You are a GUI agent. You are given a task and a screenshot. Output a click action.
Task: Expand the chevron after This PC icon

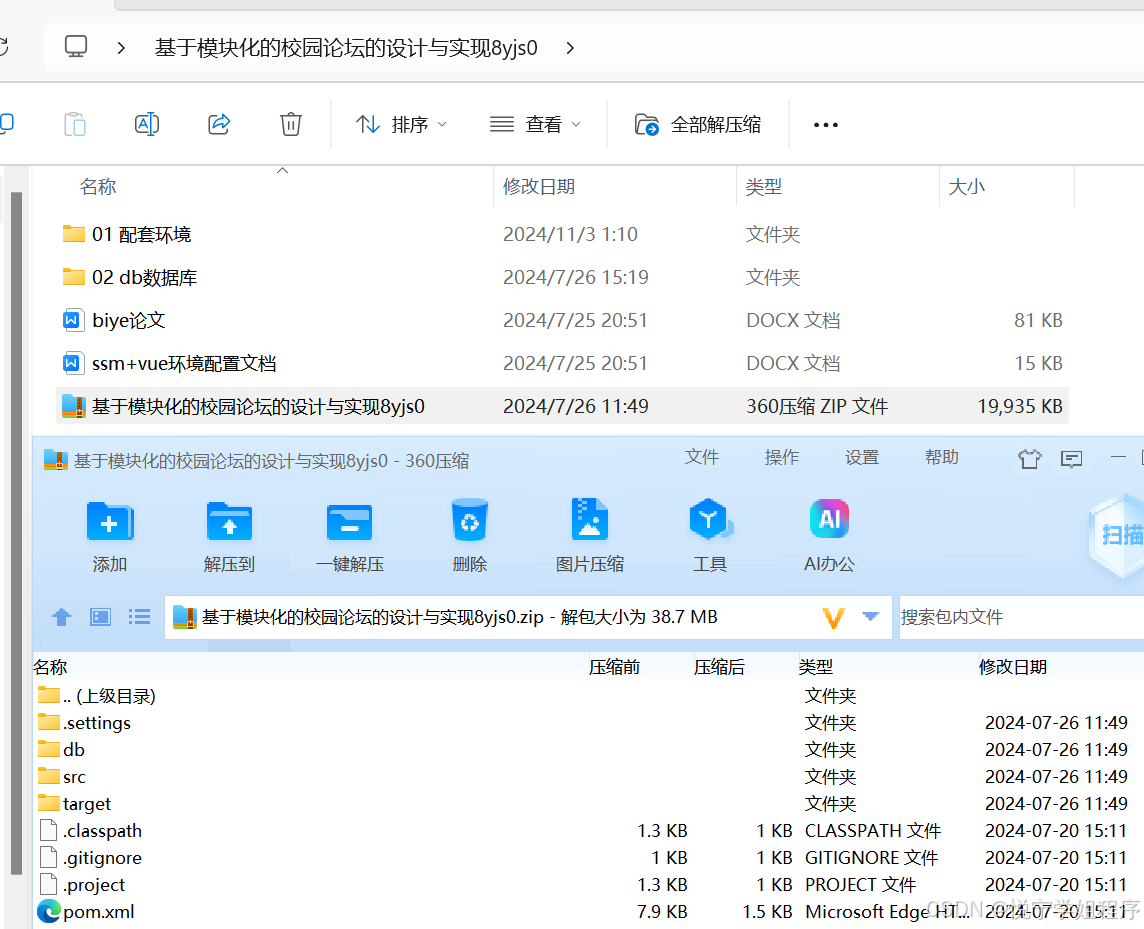(x=121, y=48)
